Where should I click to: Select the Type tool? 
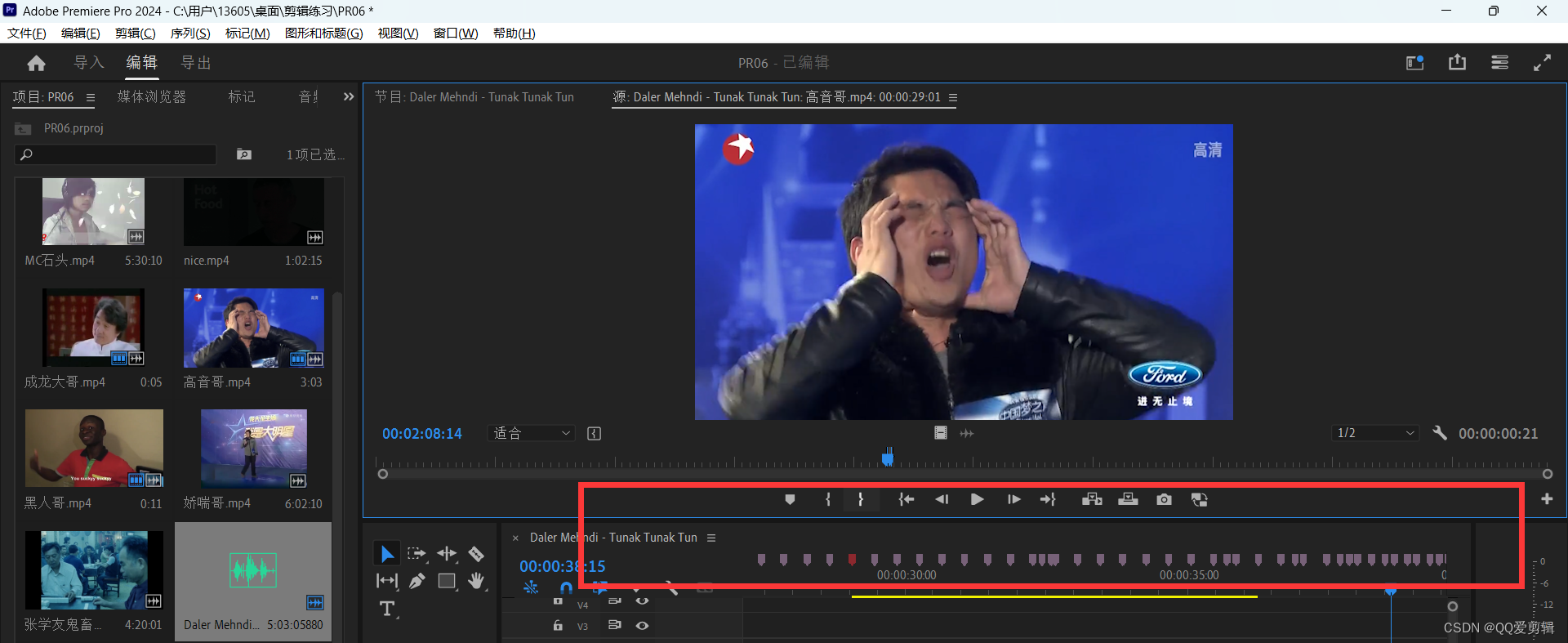[x=387, y=609]
